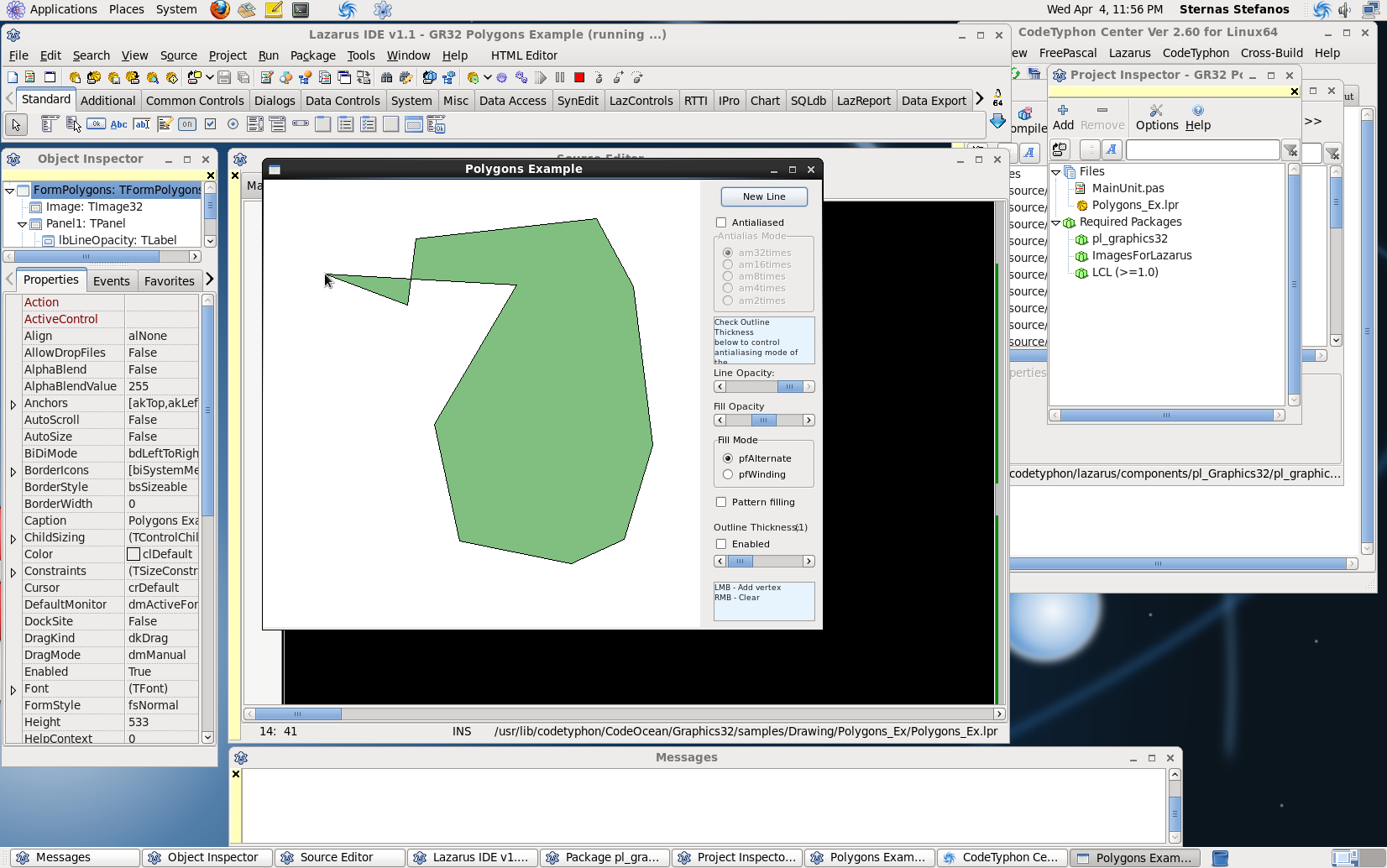Expand the Constraints property

13,573
